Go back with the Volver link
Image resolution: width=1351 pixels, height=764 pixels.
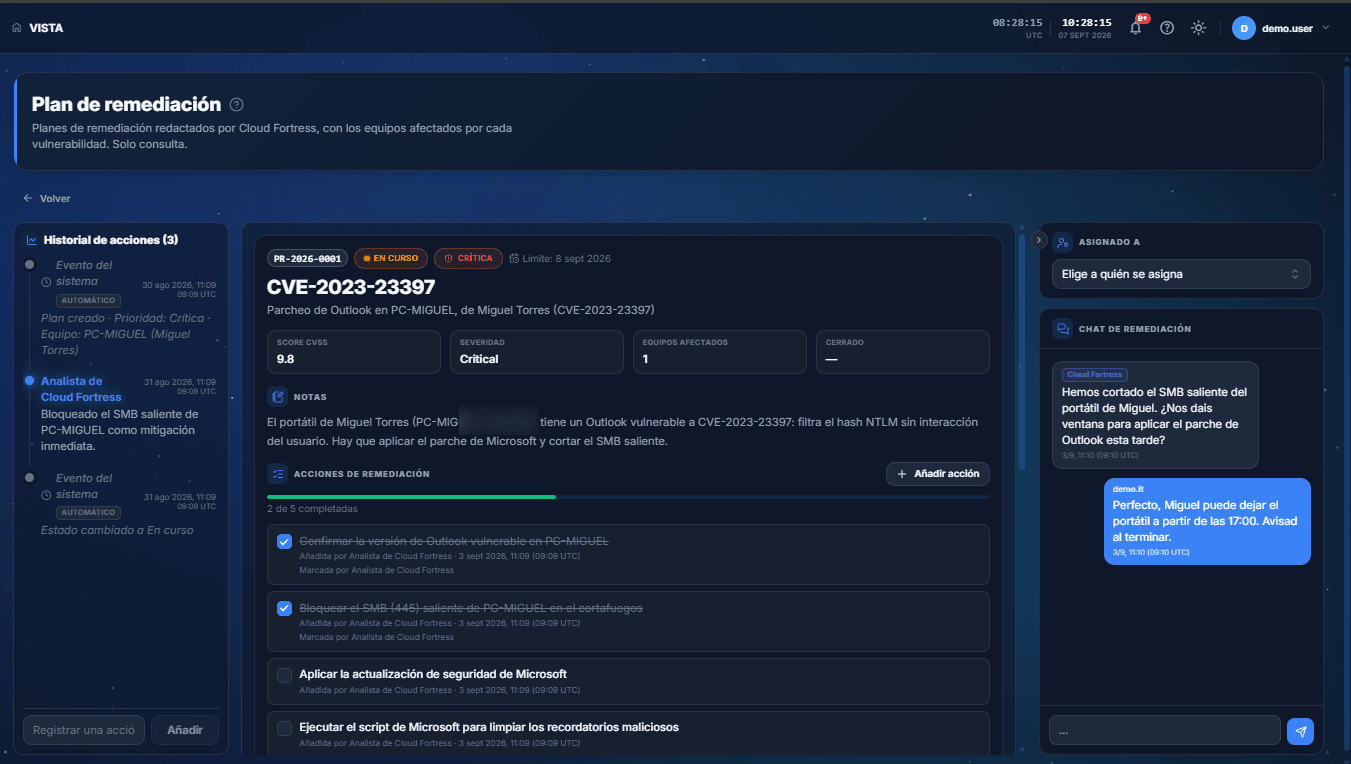[47, 198]
